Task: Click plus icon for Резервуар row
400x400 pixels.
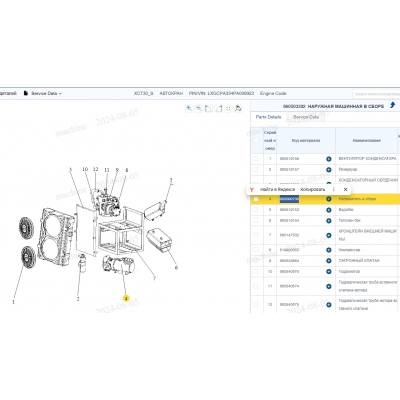Action: coord(329,170)
